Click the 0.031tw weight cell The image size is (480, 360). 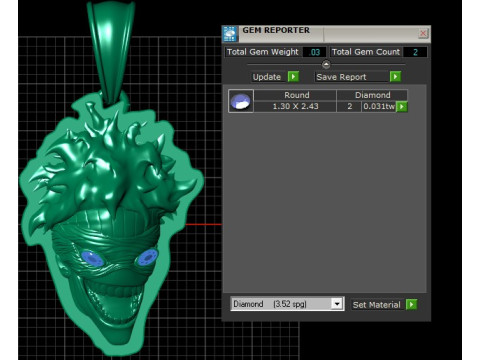tap(379, 107)
